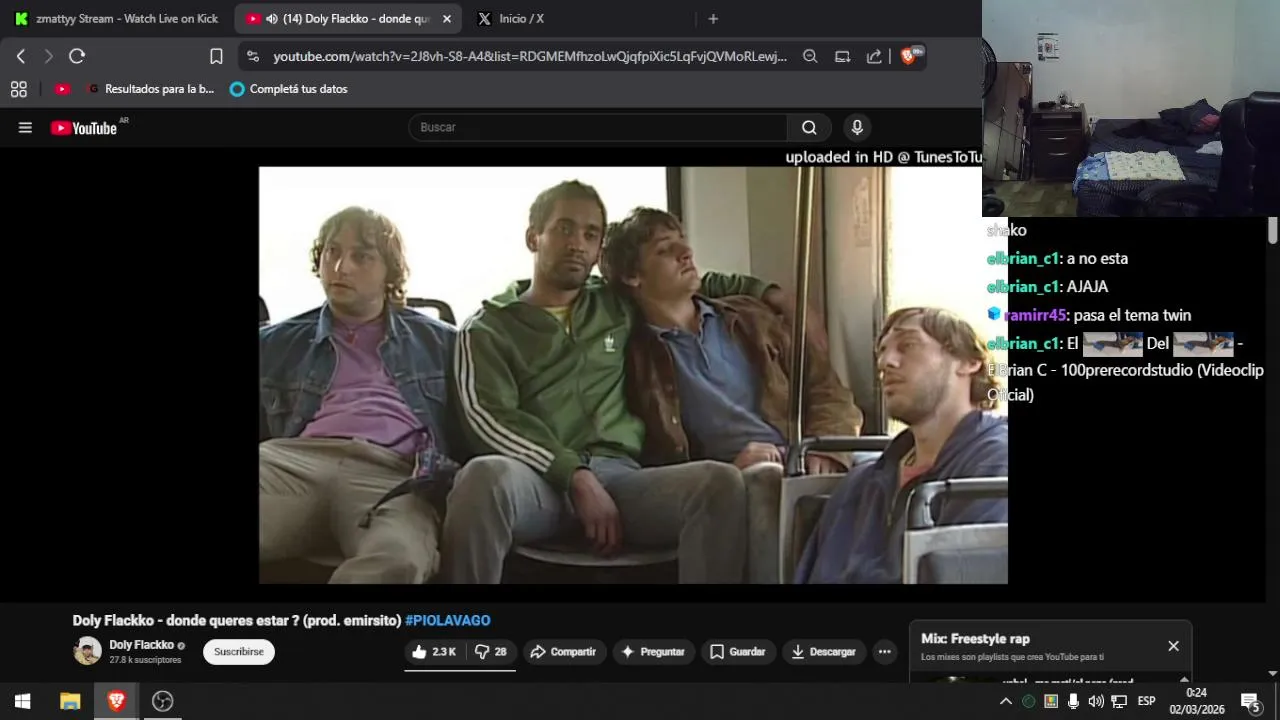Click the system tray microphone icon
The image size is (1280, 720).
click(x=1073, y=701)
